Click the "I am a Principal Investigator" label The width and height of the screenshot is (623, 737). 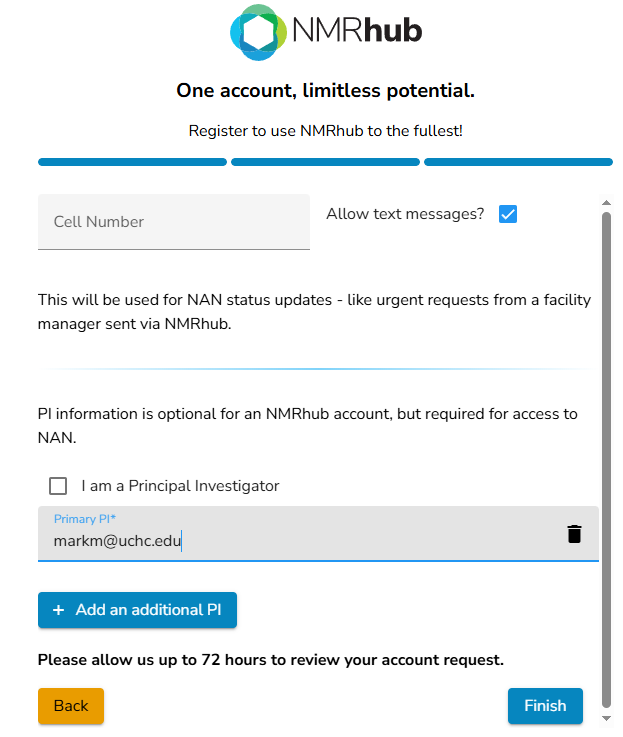pyautogui.click(x=180, y=486)
